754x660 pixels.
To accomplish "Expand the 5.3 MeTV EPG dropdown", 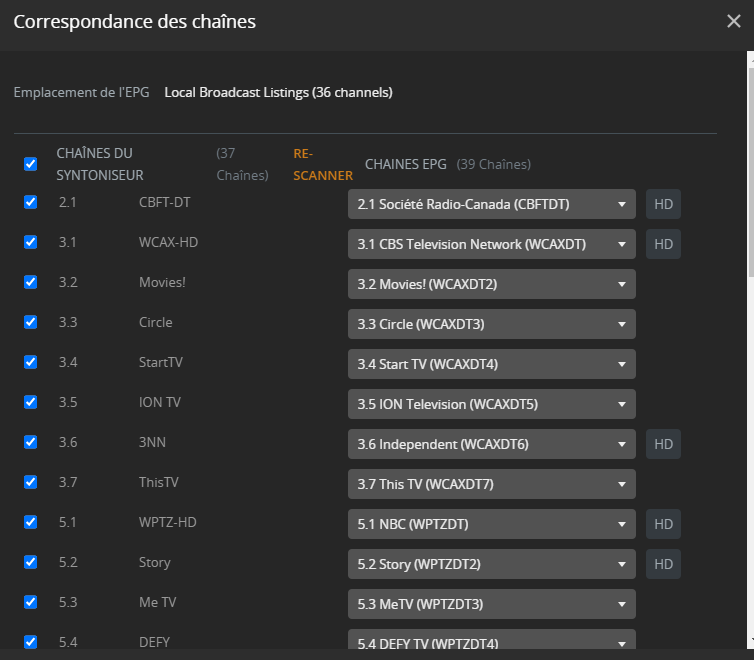I will pos(491,604).
